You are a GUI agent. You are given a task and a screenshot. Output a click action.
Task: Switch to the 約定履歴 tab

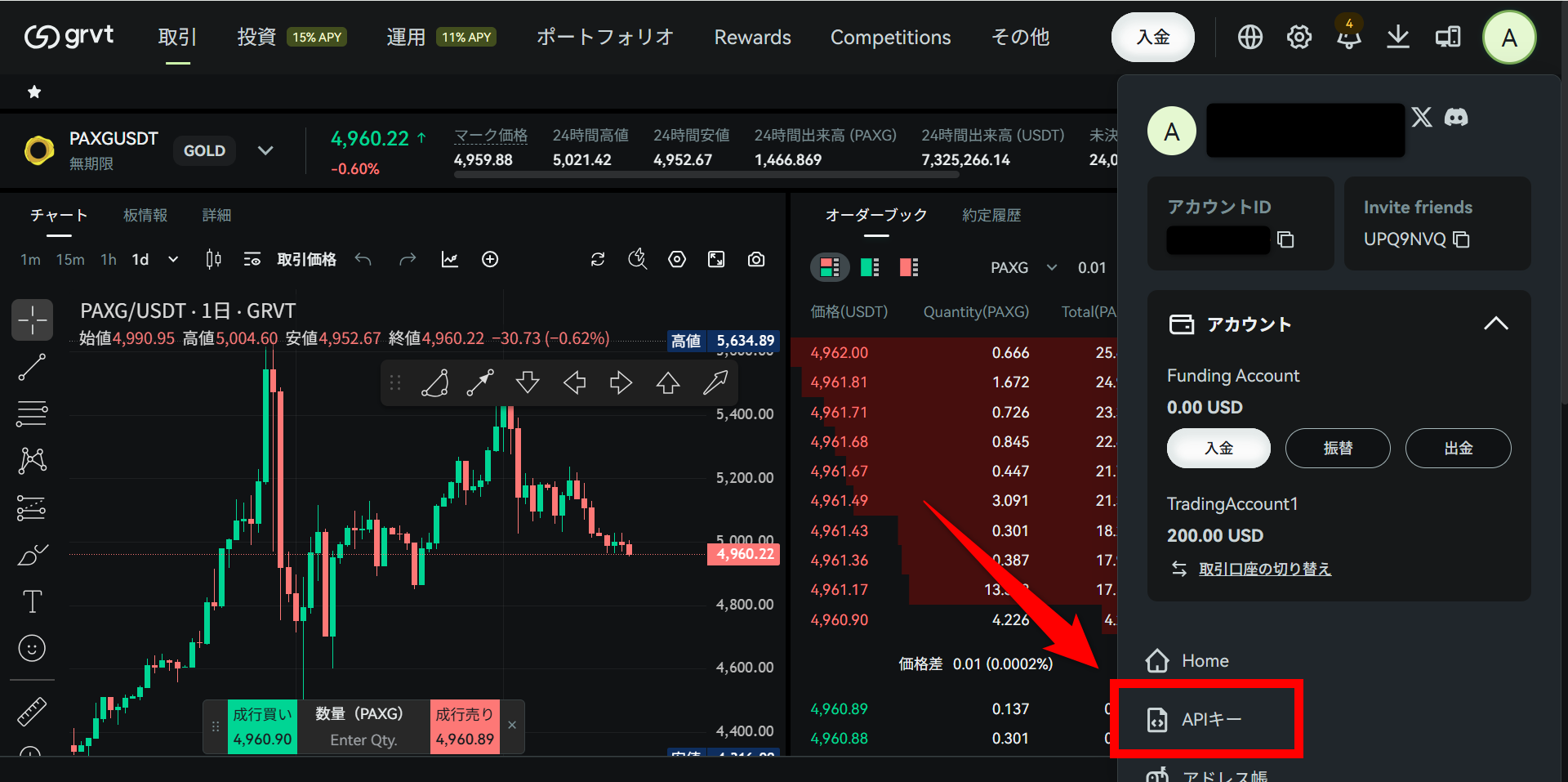[991, 215]
